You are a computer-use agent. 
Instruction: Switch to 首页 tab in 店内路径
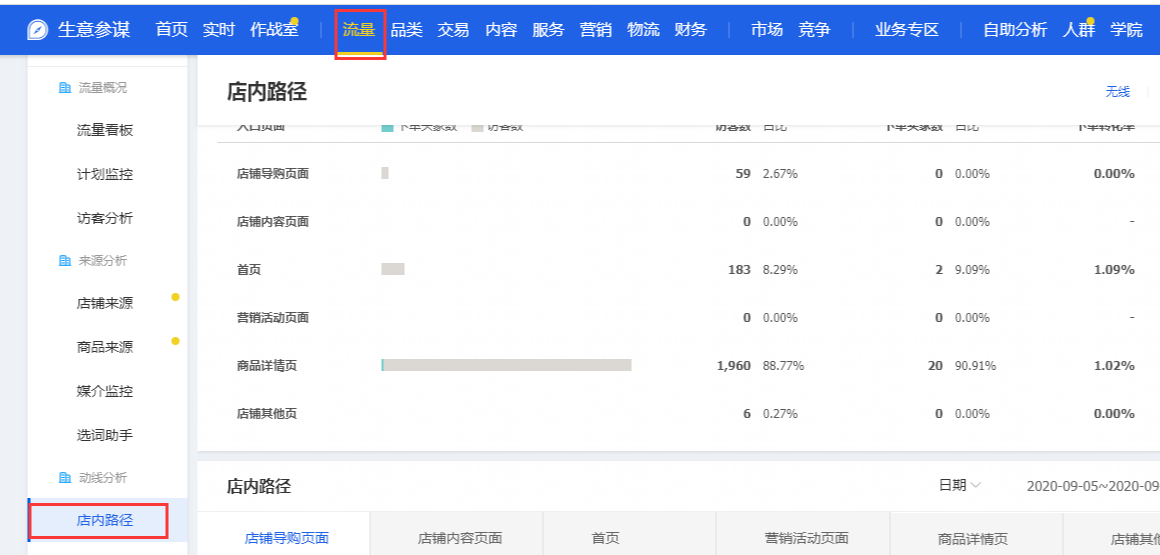coord(605,538)
